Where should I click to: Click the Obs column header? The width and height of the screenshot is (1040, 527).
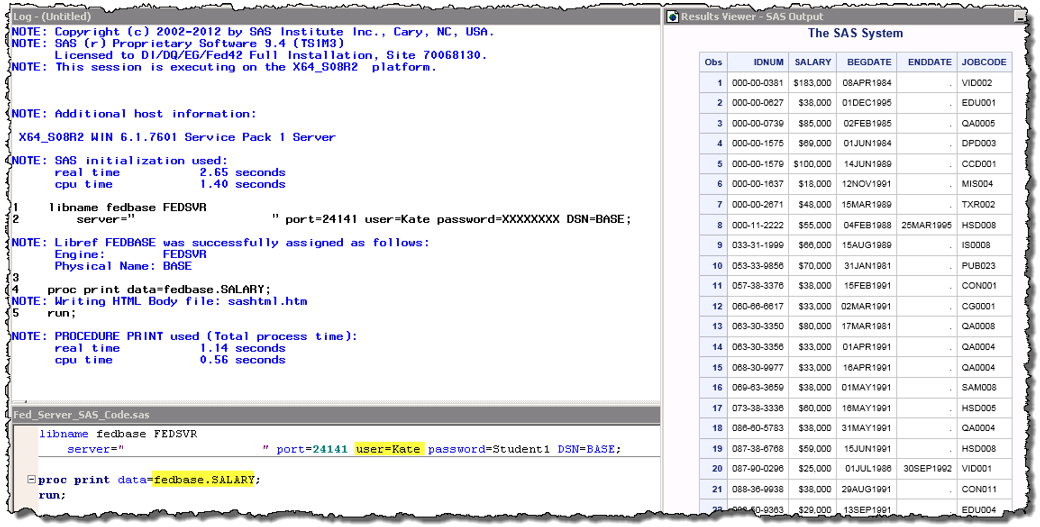click(x=713, y=62)
